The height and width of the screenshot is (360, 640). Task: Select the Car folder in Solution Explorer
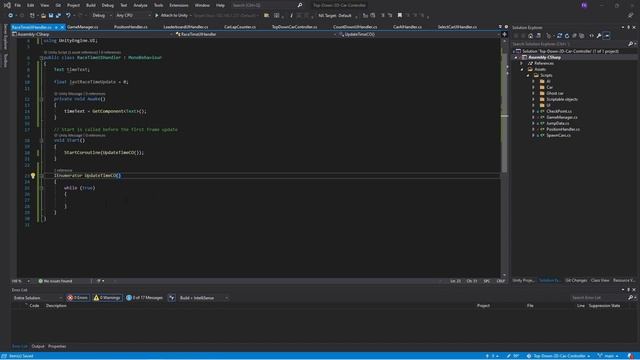[x=549, y=87]
